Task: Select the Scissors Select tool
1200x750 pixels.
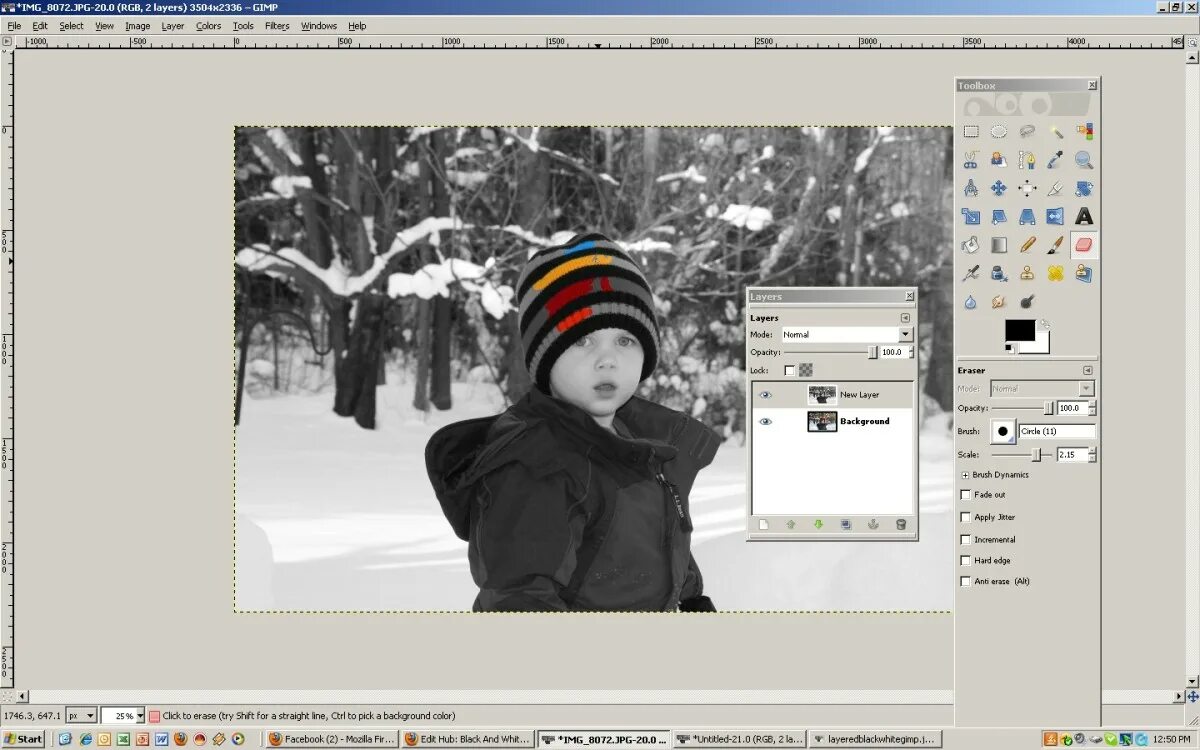Action: click(970, 159)
